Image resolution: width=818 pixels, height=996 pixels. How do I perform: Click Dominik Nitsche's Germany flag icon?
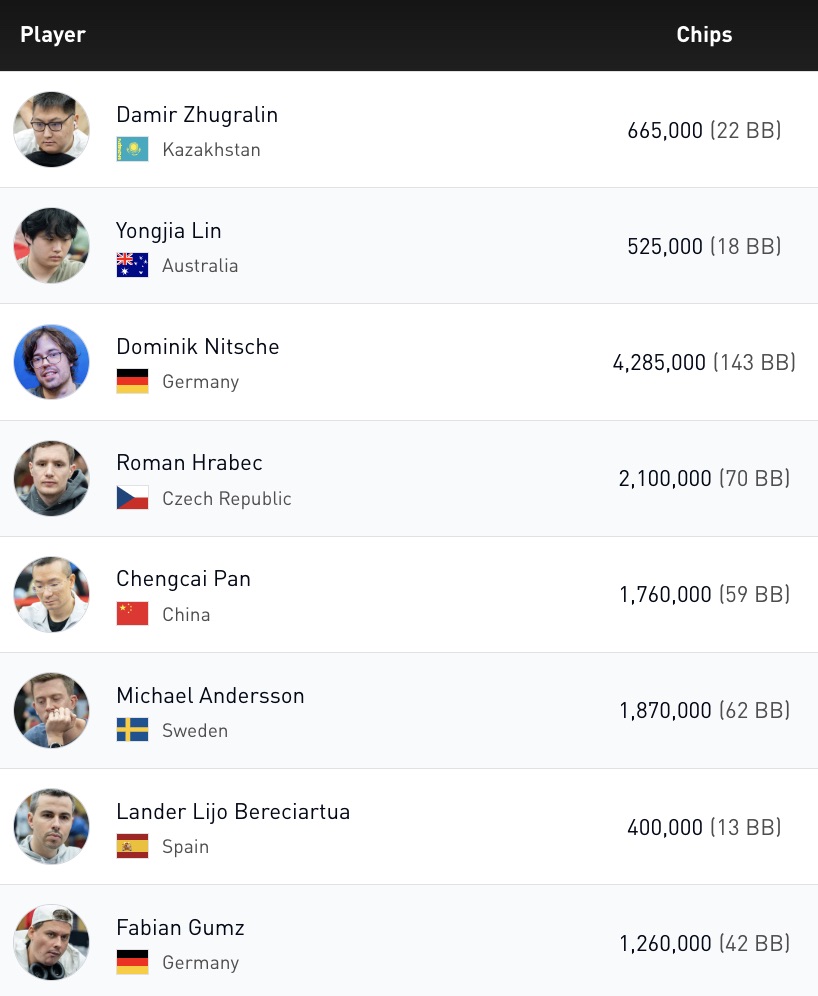click(132, 382)
